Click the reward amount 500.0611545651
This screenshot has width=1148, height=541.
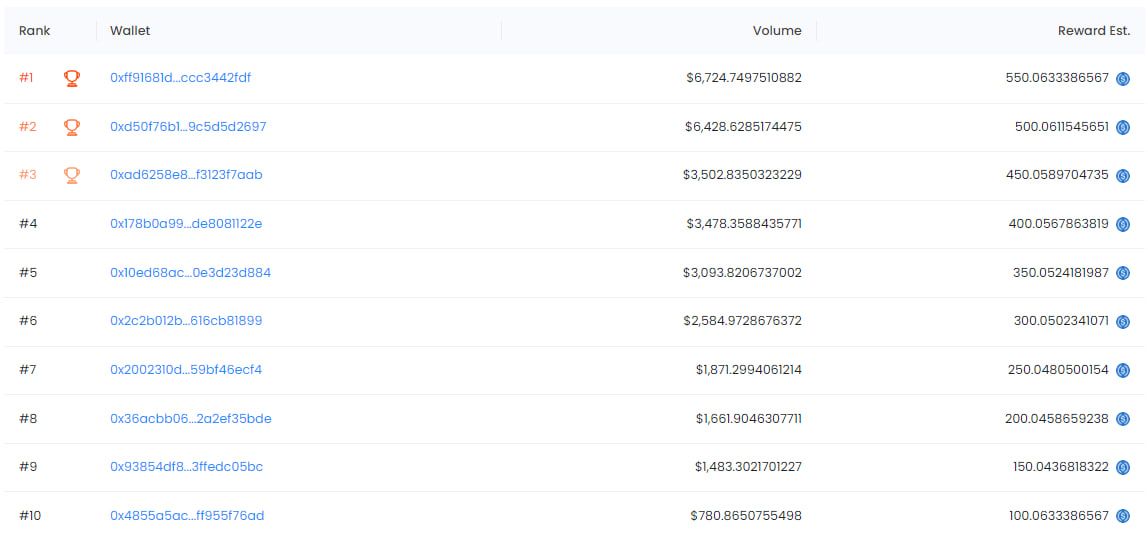click(1062, 127)
